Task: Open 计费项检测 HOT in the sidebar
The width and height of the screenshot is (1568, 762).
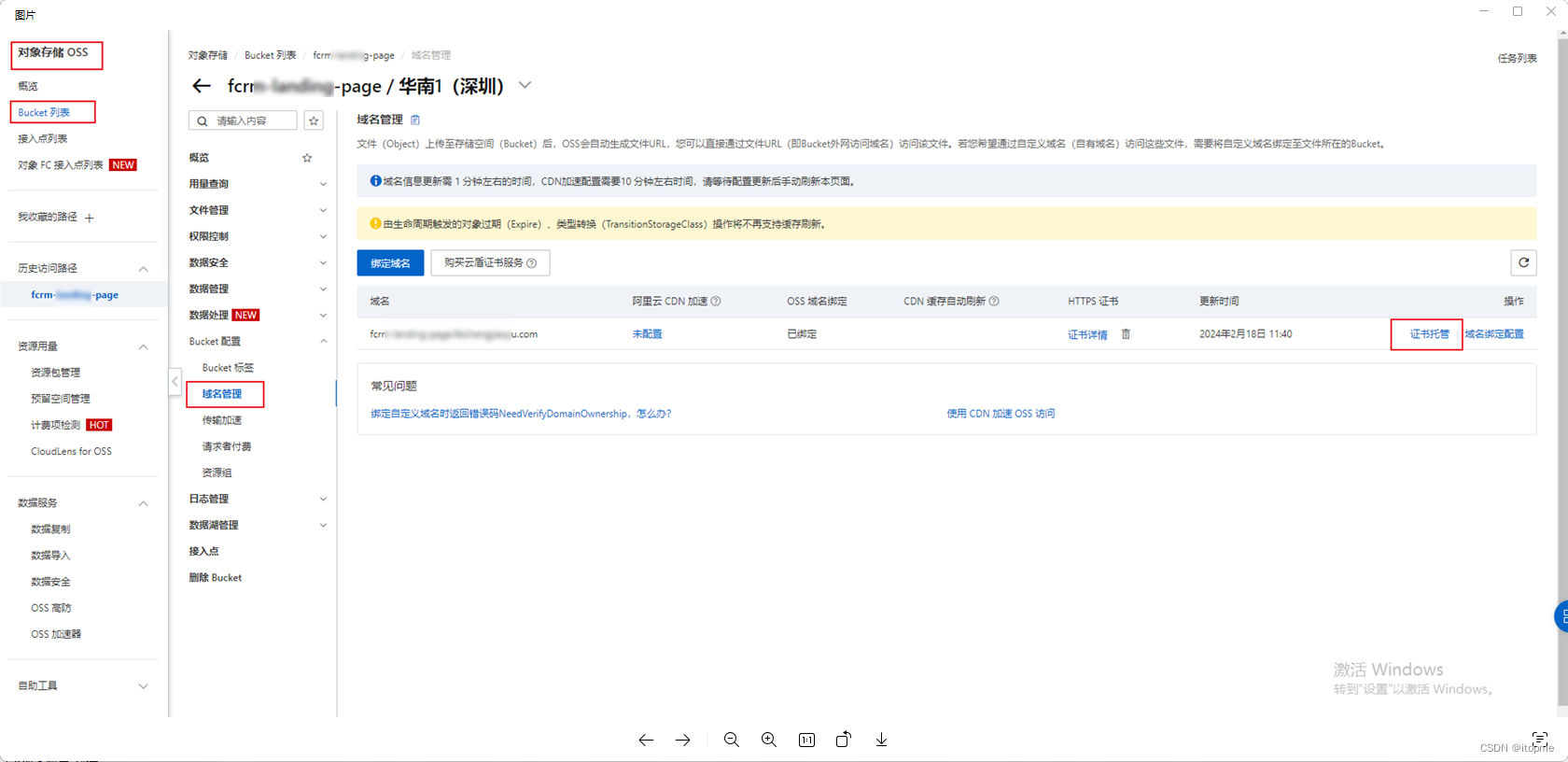Action: pos(71,425)
